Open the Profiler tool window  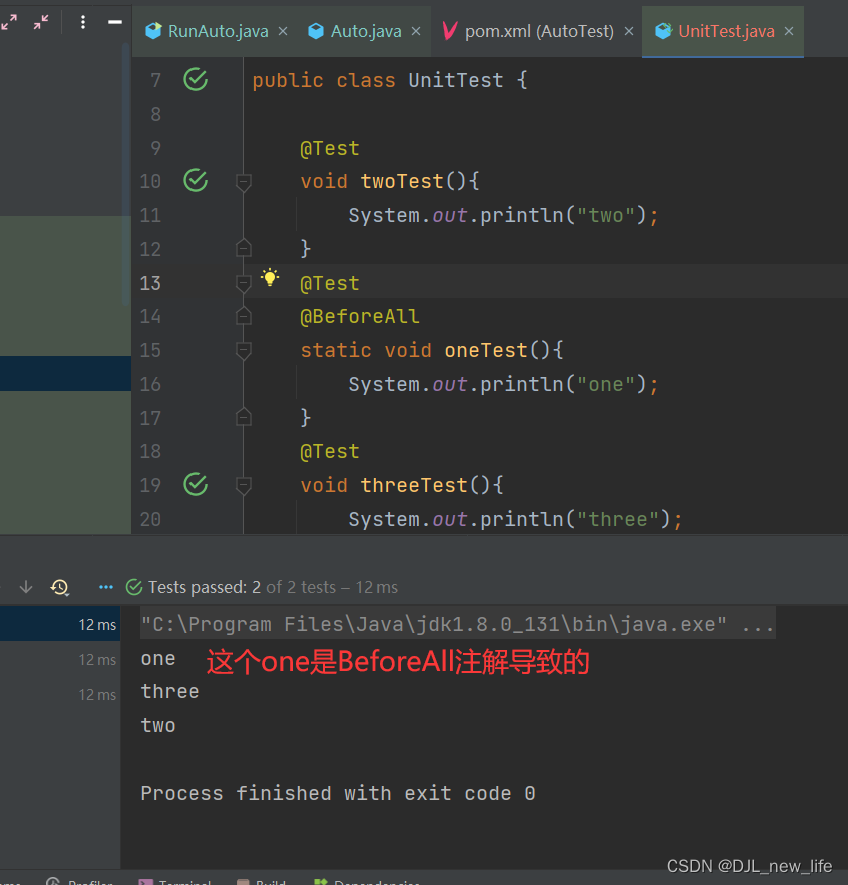click(x=80, y=881)
